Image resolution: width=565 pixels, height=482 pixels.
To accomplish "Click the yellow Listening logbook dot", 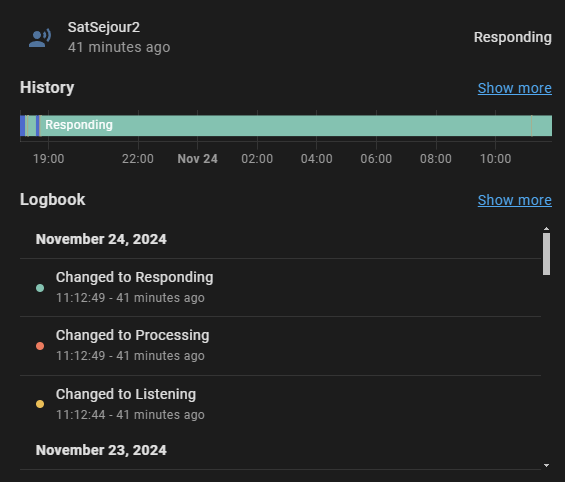I will point(40,404).
